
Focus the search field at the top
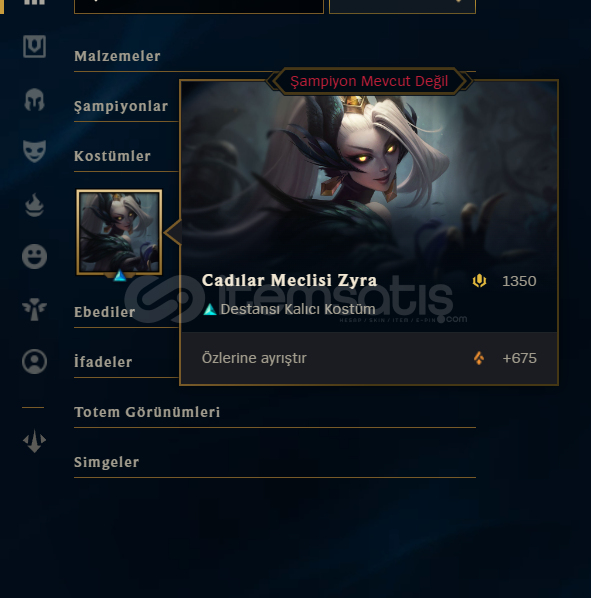(x=199, y=6)
